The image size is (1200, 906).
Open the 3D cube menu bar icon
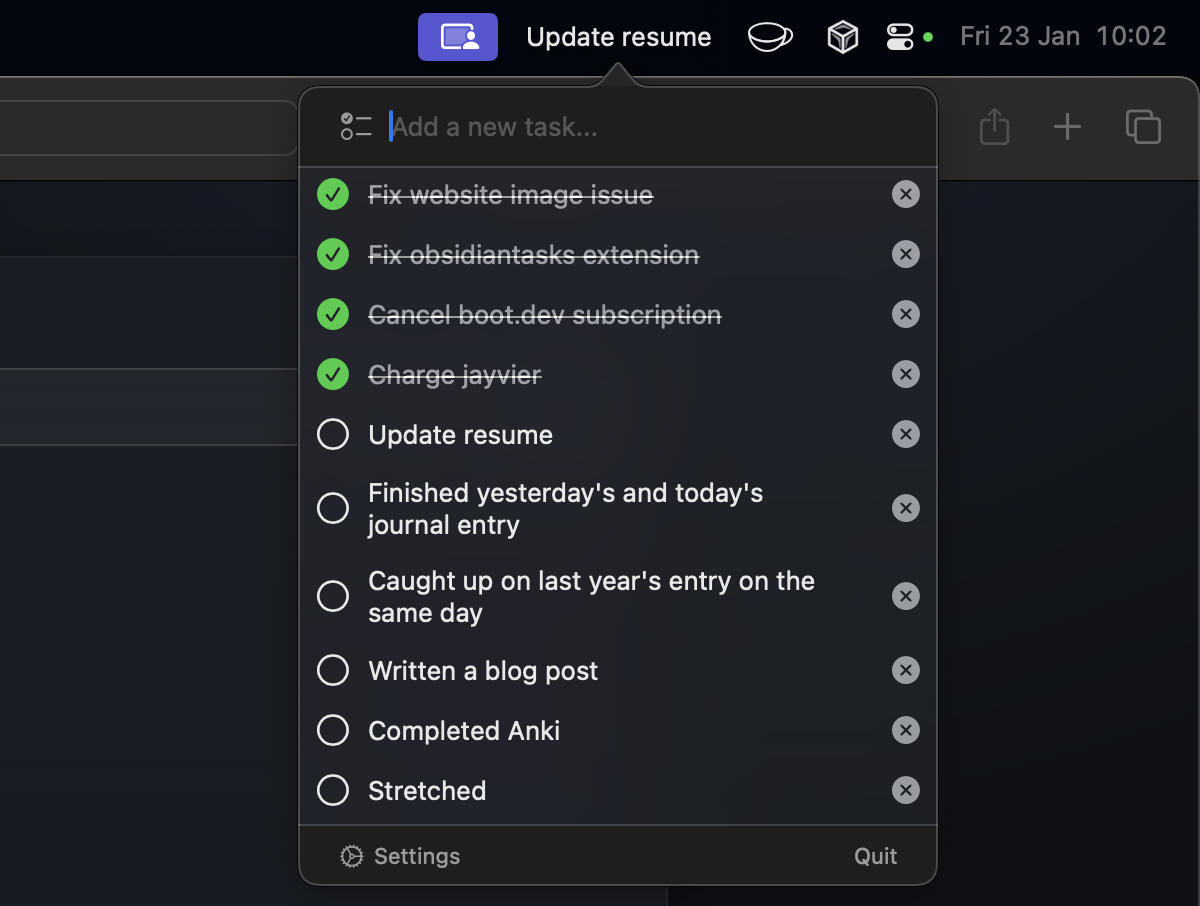[843, 38]
